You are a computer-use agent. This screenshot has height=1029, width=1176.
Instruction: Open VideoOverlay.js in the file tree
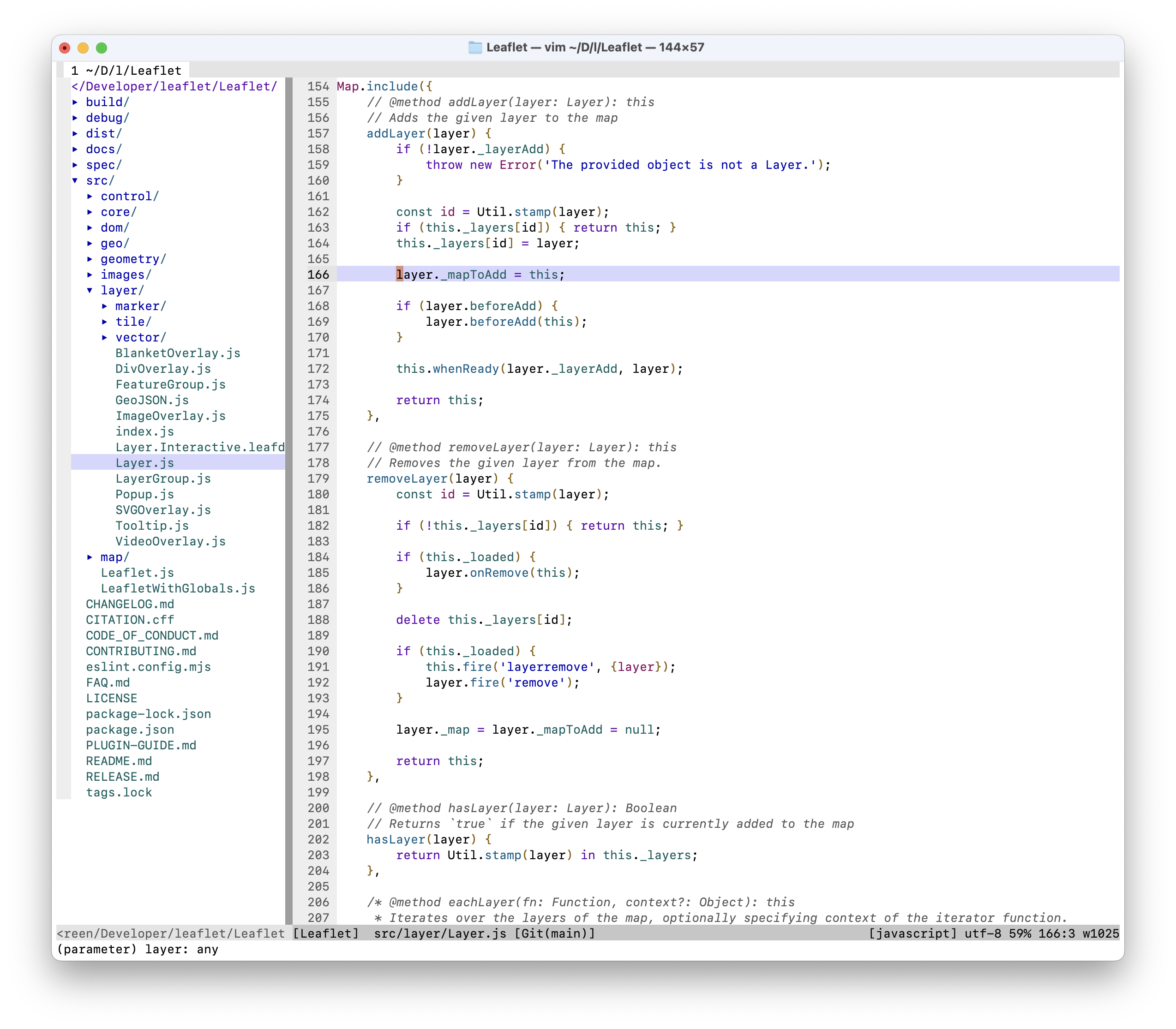tap(171, 541)
